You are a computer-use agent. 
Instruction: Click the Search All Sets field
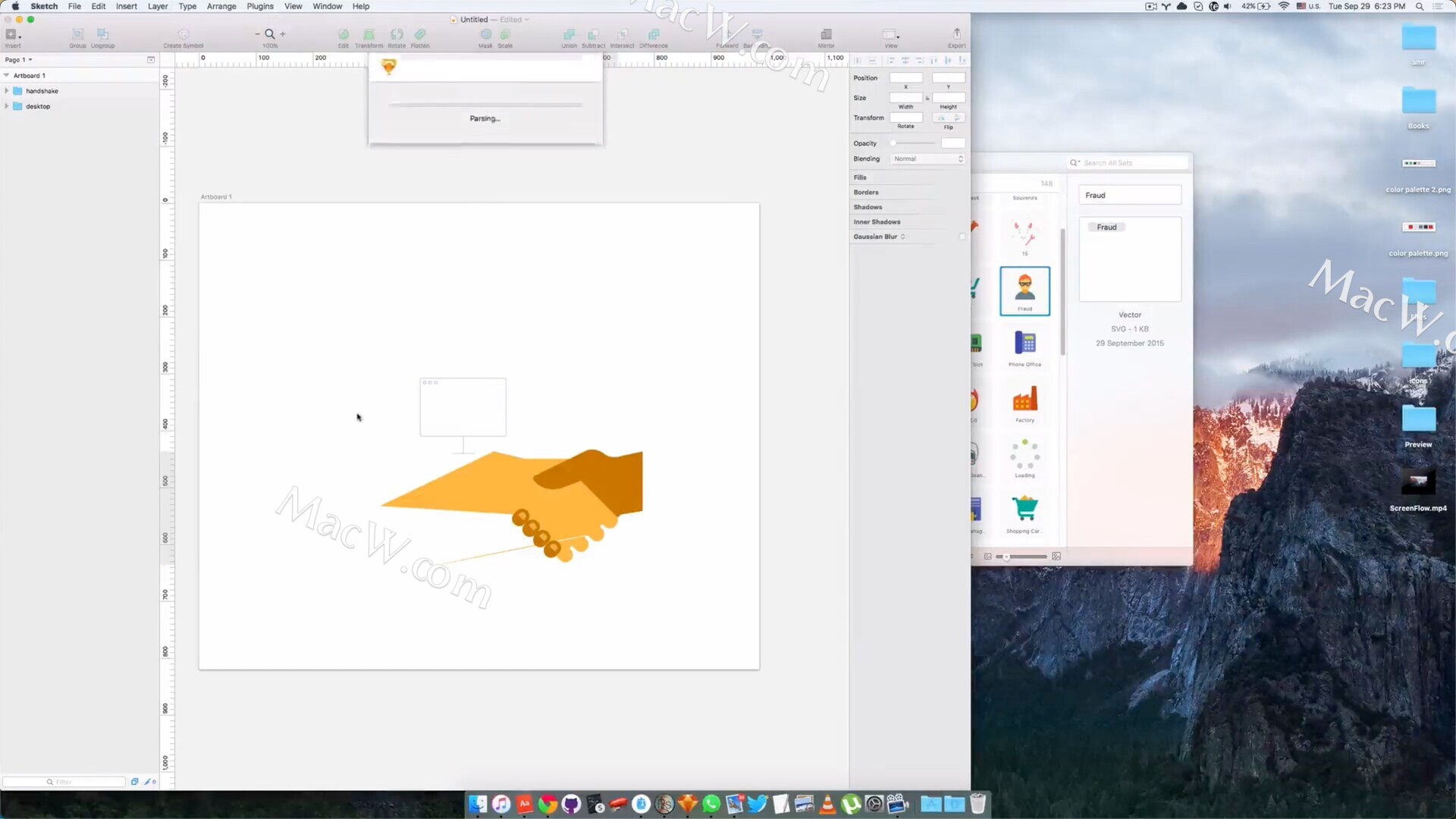[x=1128, y=163]
